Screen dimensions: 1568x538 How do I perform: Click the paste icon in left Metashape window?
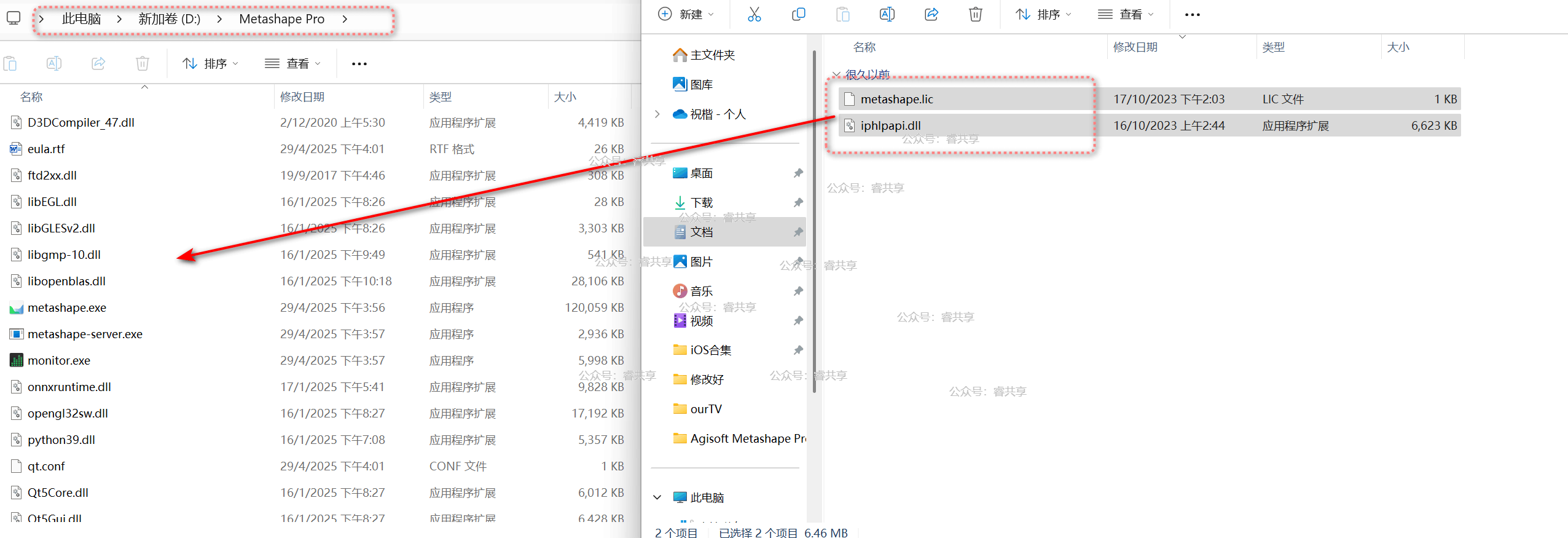10,63
